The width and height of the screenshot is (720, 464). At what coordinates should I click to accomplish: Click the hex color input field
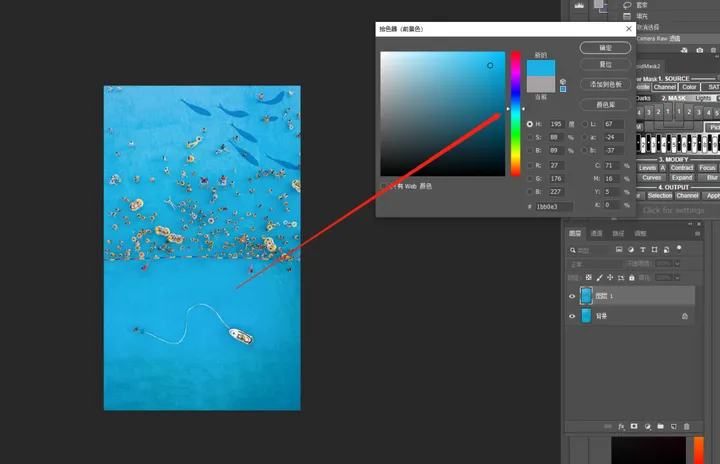point(554,207)
